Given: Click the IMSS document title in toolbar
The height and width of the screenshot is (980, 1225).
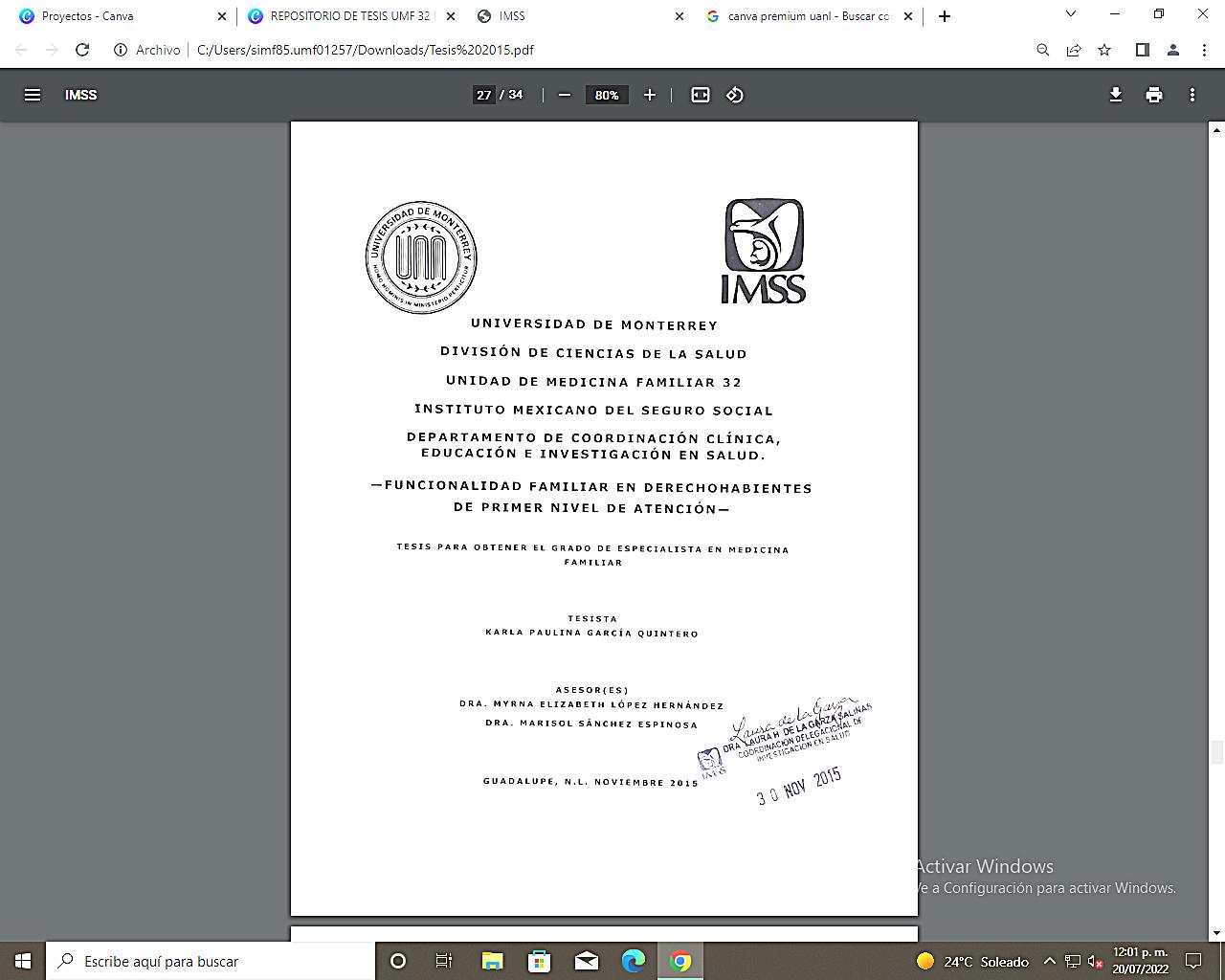Looking at the screenshot, I should (x=81, y=95).
